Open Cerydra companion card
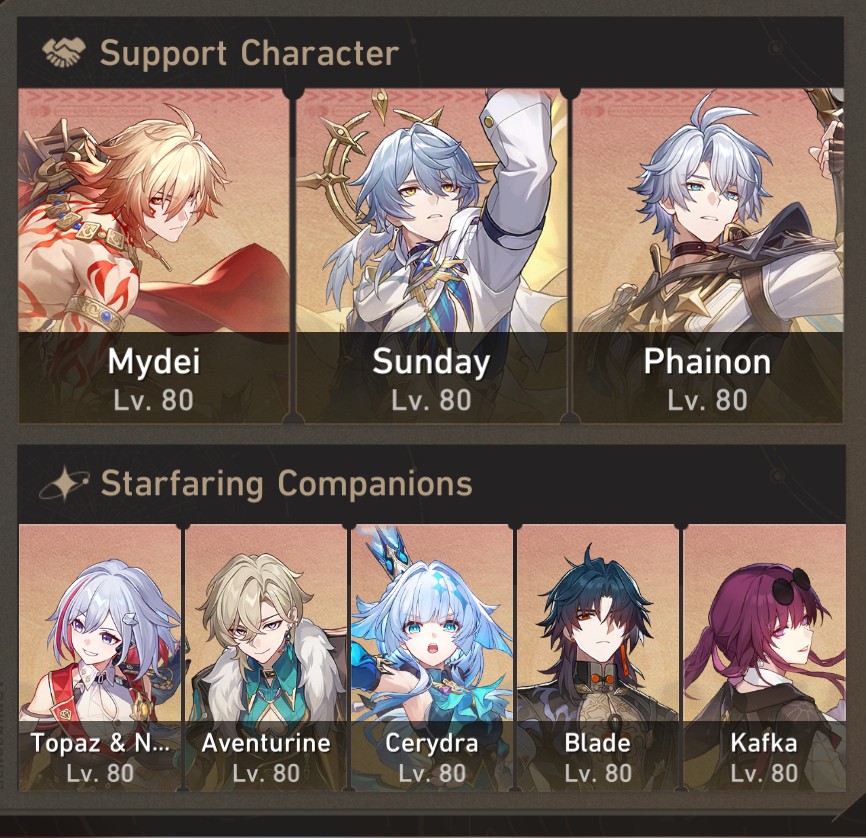 point(432,657)
